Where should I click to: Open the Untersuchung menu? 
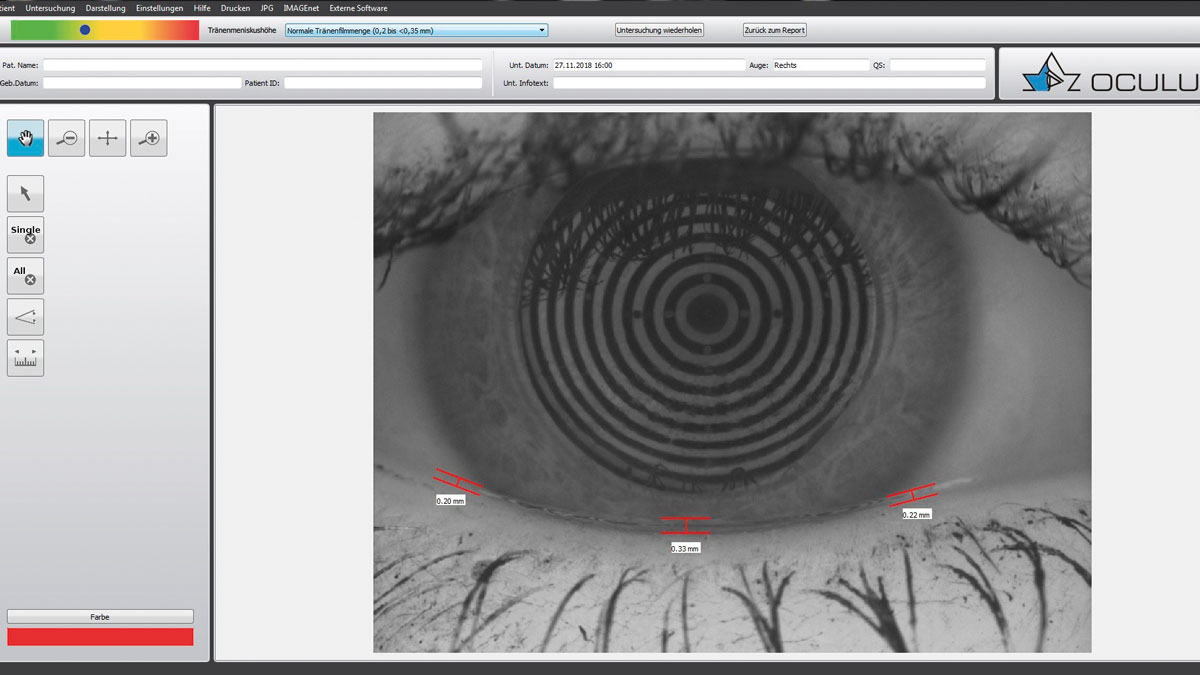point(50,8)
